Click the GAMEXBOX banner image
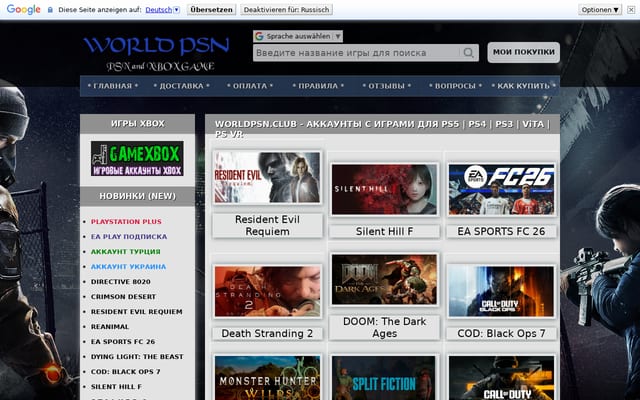This screenshot has height=400, width=640. coord(137,159)
